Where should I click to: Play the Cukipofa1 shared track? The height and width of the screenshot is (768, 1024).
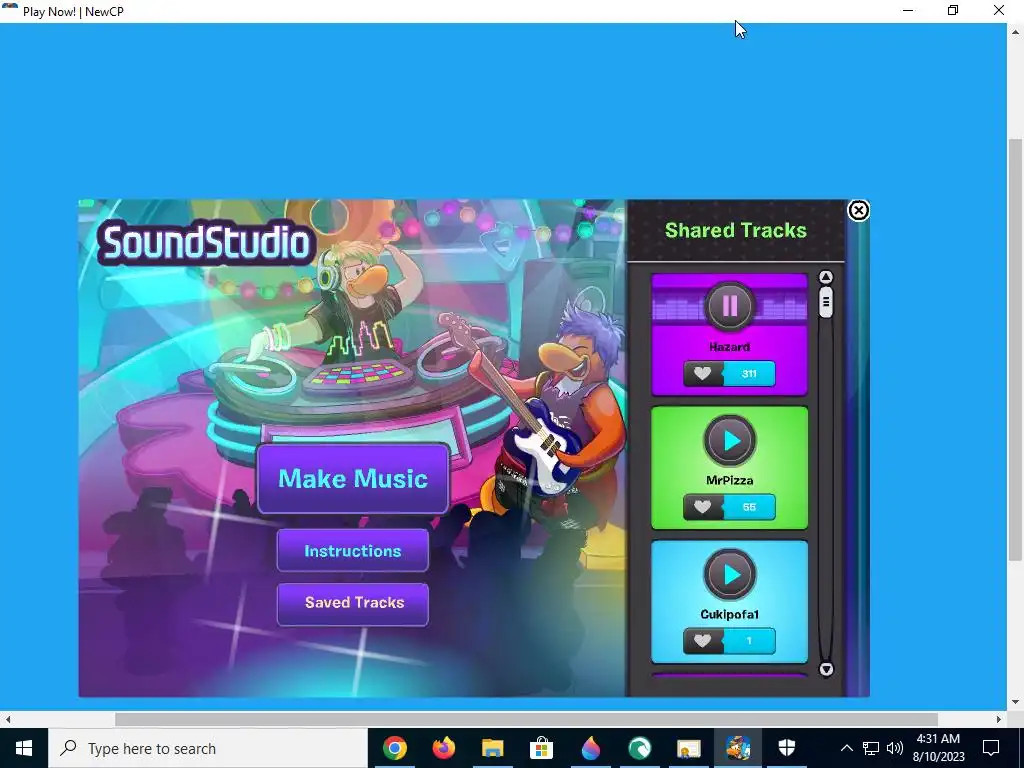pos(729,575)
